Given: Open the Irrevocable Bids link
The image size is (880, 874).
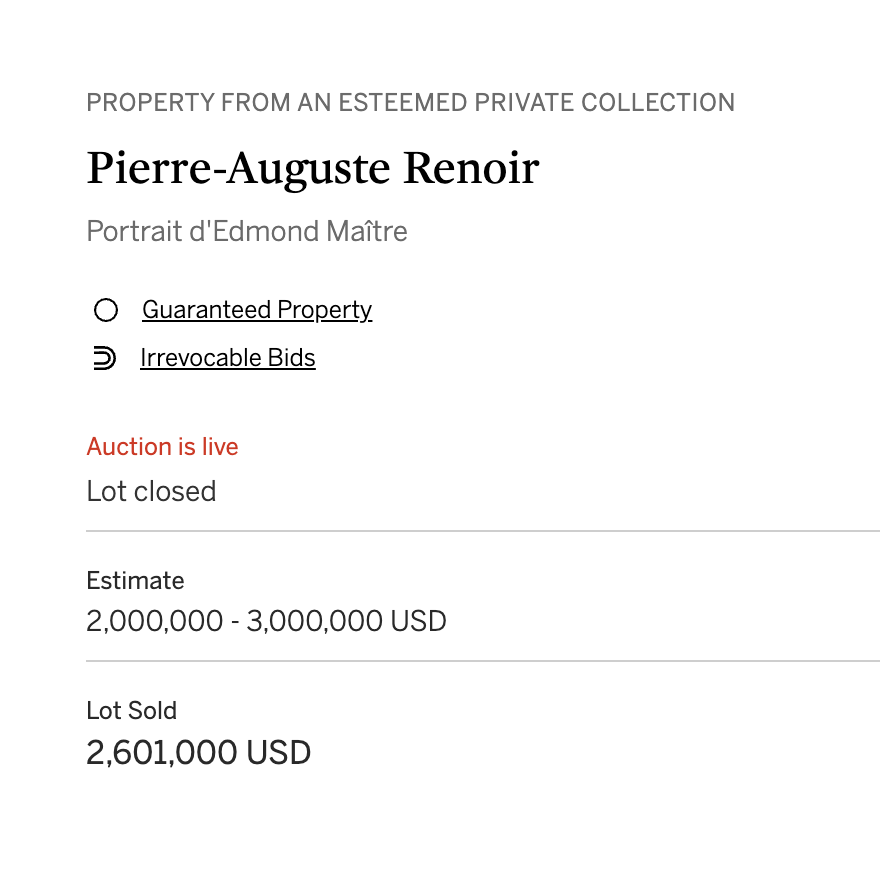Looking at the screenshot, I should (228, 358).
